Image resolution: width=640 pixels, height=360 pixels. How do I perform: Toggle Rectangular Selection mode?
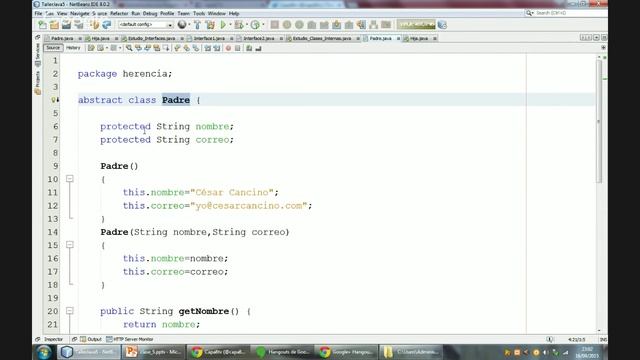pyautogui.click(x=166, y=48)
